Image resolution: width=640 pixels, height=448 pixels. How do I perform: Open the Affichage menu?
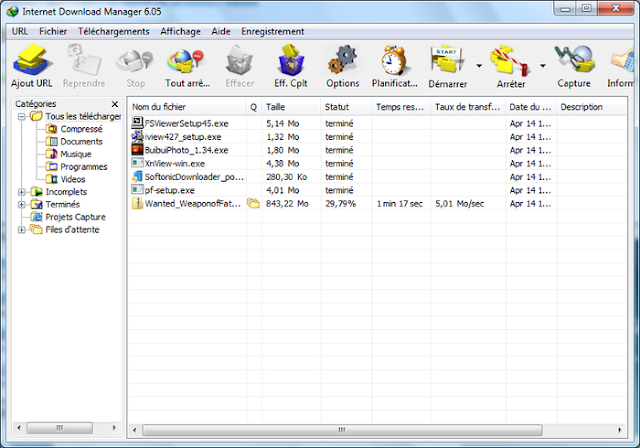click(x=180, y=31)
